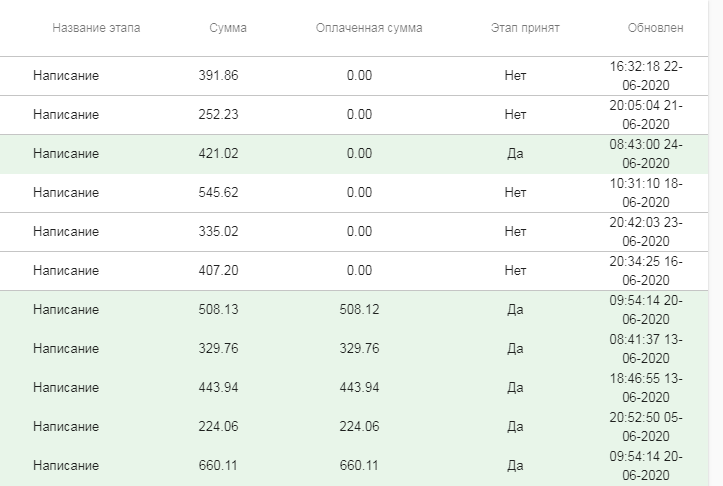Click the Сумма column header
The image size is (723, 486).
point(228,28)
